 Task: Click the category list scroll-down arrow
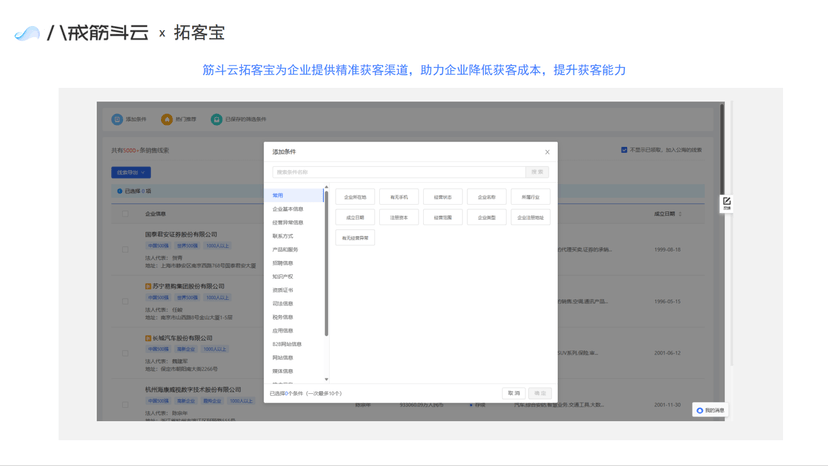coord(326,379)
